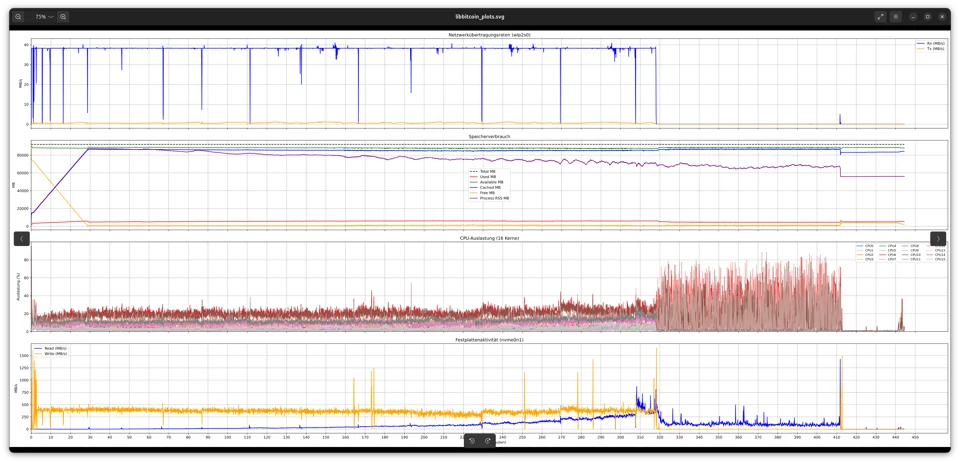Close the libbitcoin_plots.svg window
The height and width of the screenshot is (463, 960).
click(x=942, y=17)
